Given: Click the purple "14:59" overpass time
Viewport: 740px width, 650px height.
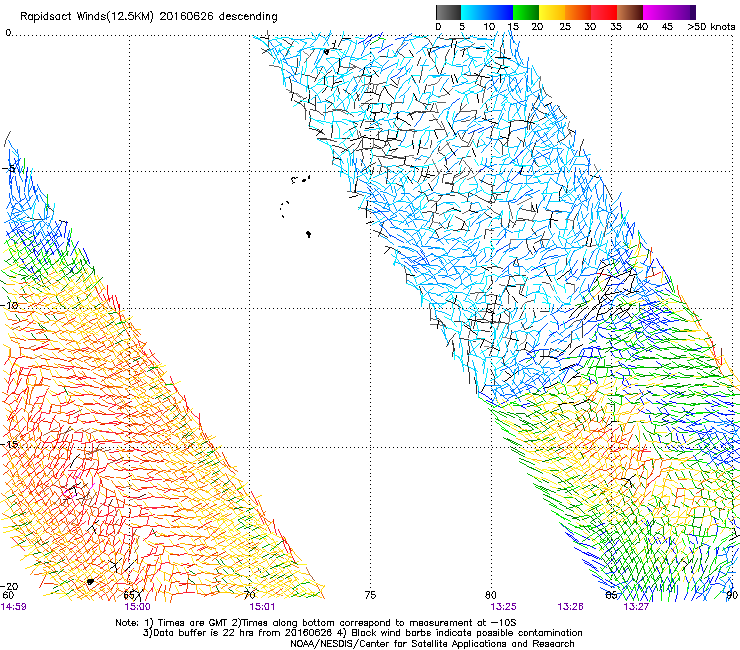Looking at the screenshot, I should click(x=13, y=607).
